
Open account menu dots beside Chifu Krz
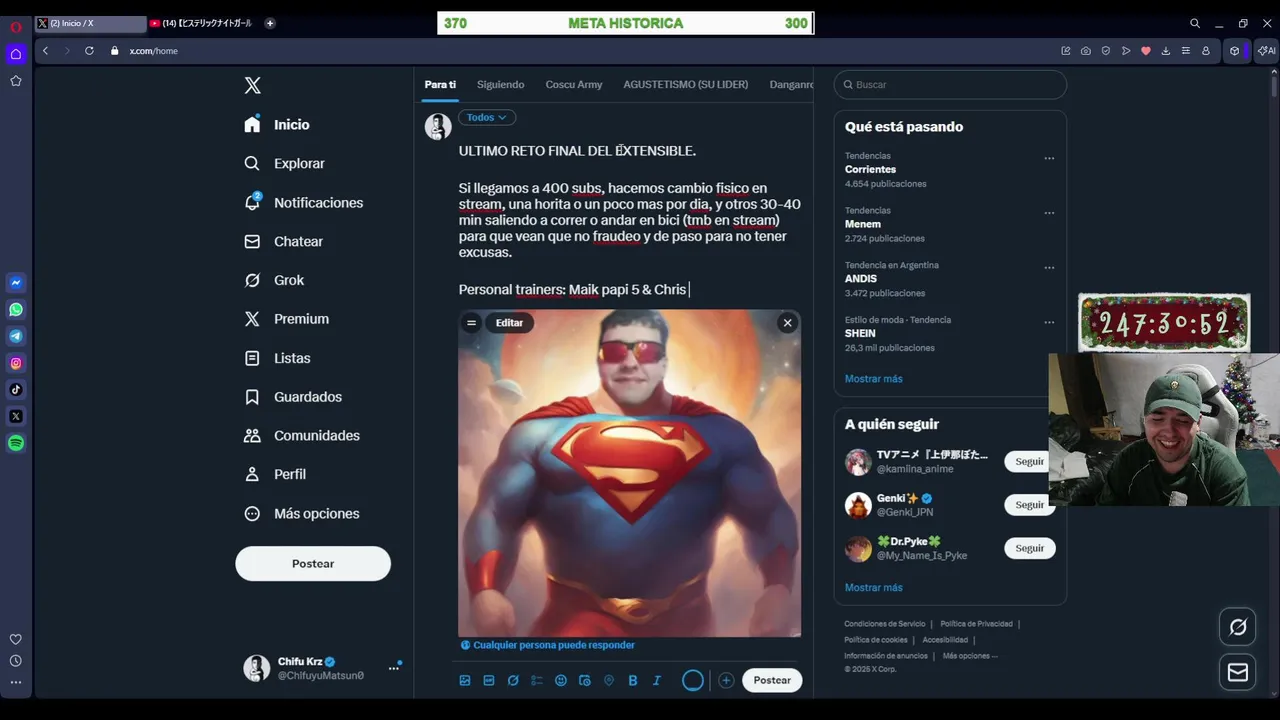click(x=394, y=668)
